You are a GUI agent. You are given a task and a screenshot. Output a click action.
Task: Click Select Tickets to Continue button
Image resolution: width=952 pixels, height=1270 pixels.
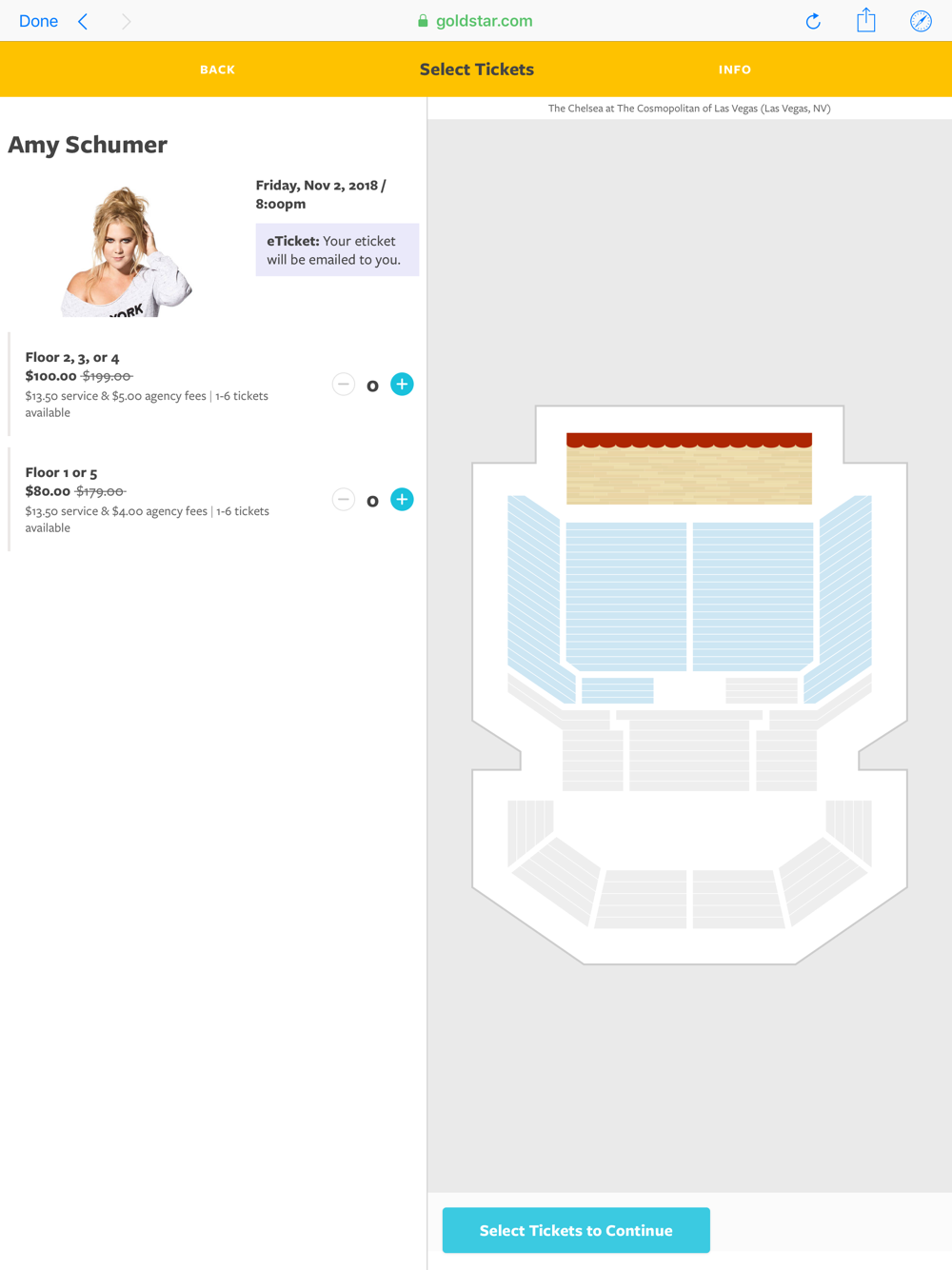(x=576, y=1230)
